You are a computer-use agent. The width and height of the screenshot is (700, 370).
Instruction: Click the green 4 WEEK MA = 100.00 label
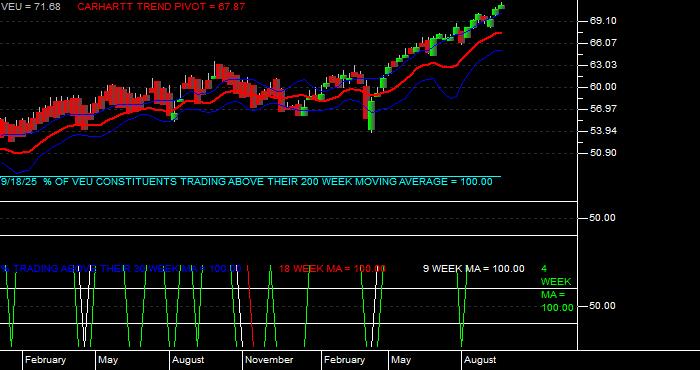point(557,288)
